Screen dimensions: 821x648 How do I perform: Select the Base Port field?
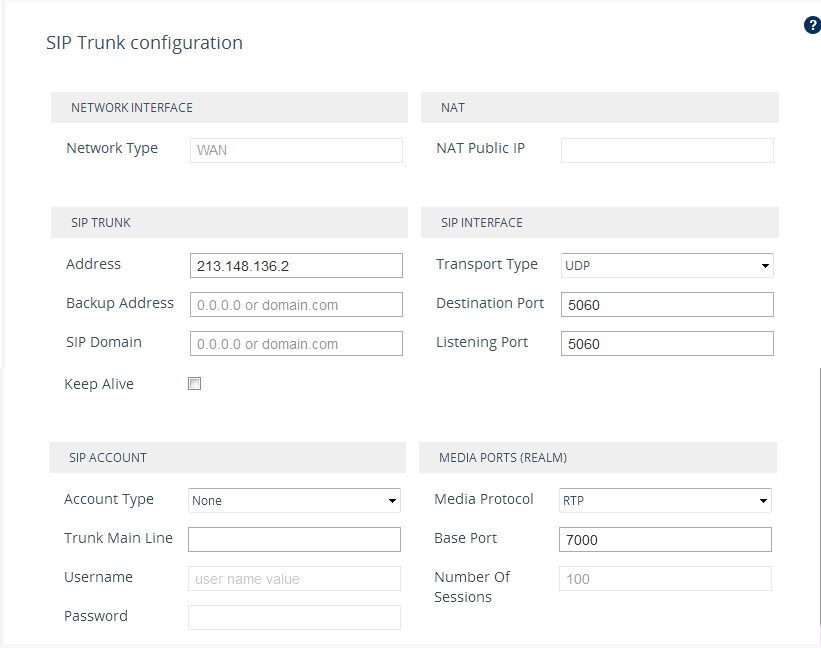point(665,539)
